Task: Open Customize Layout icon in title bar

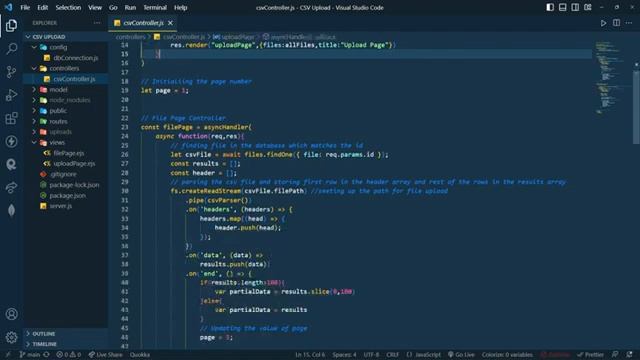Action: pyautogui.click(x=588, y=7)
